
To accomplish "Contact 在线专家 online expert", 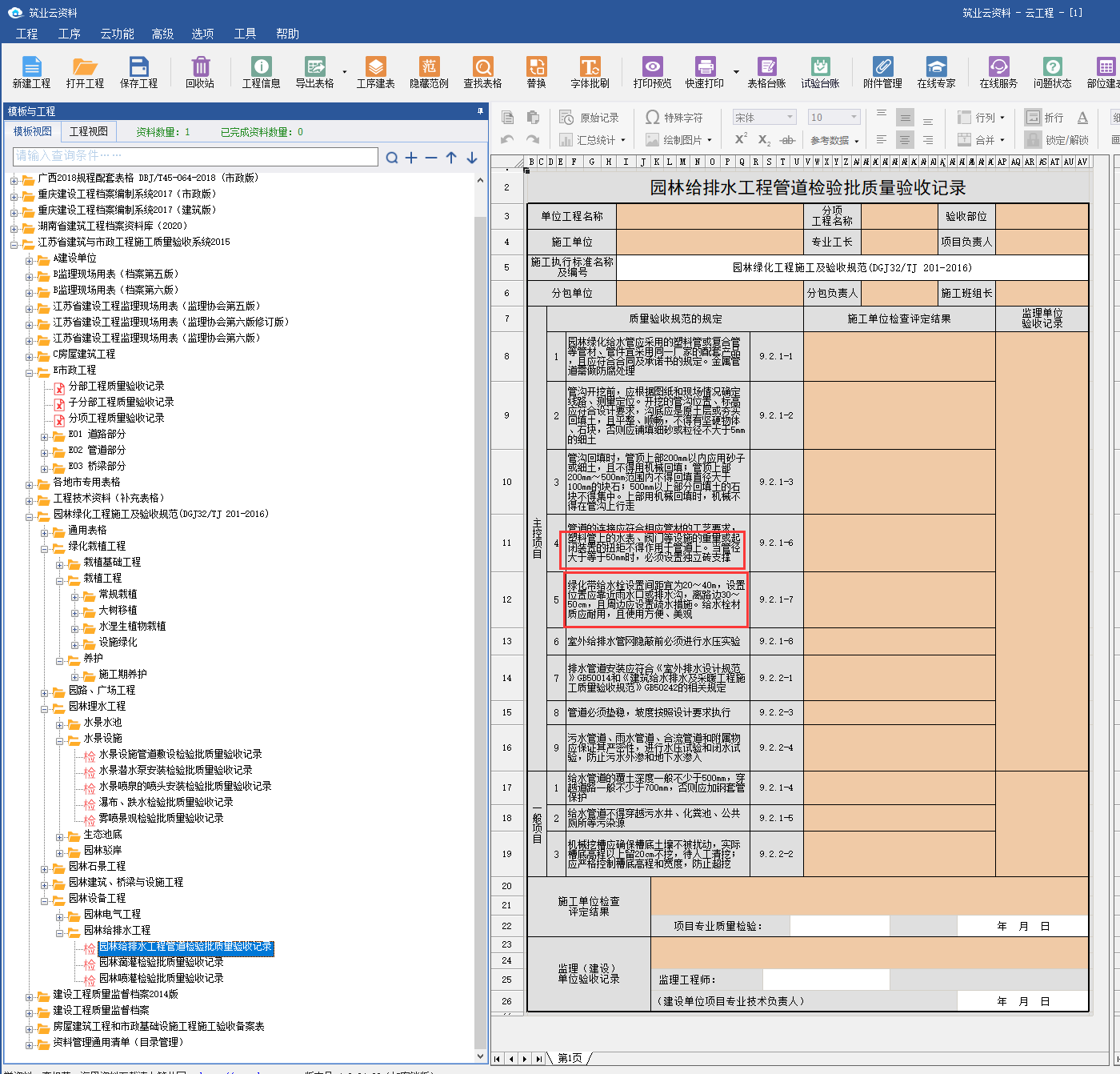I will pos(936,72).
